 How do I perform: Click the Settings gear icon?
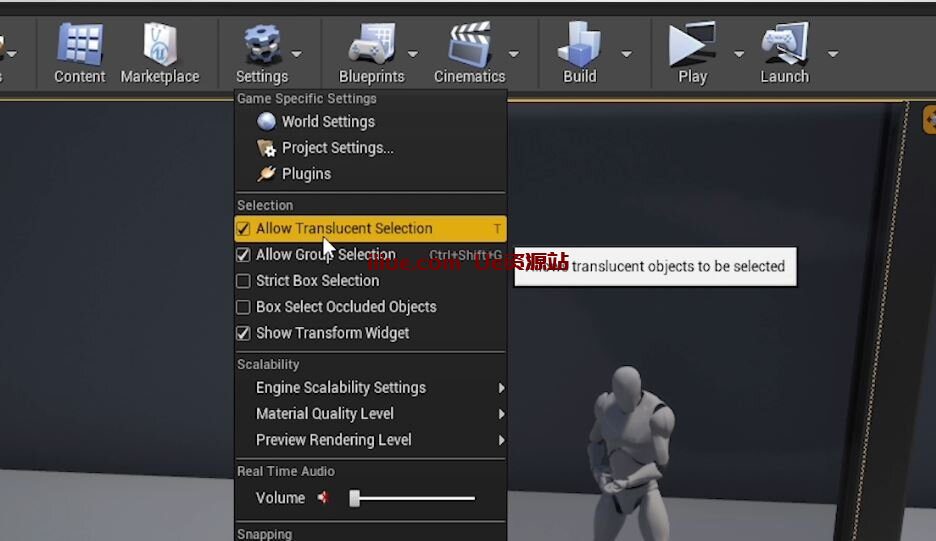[261, 46]
